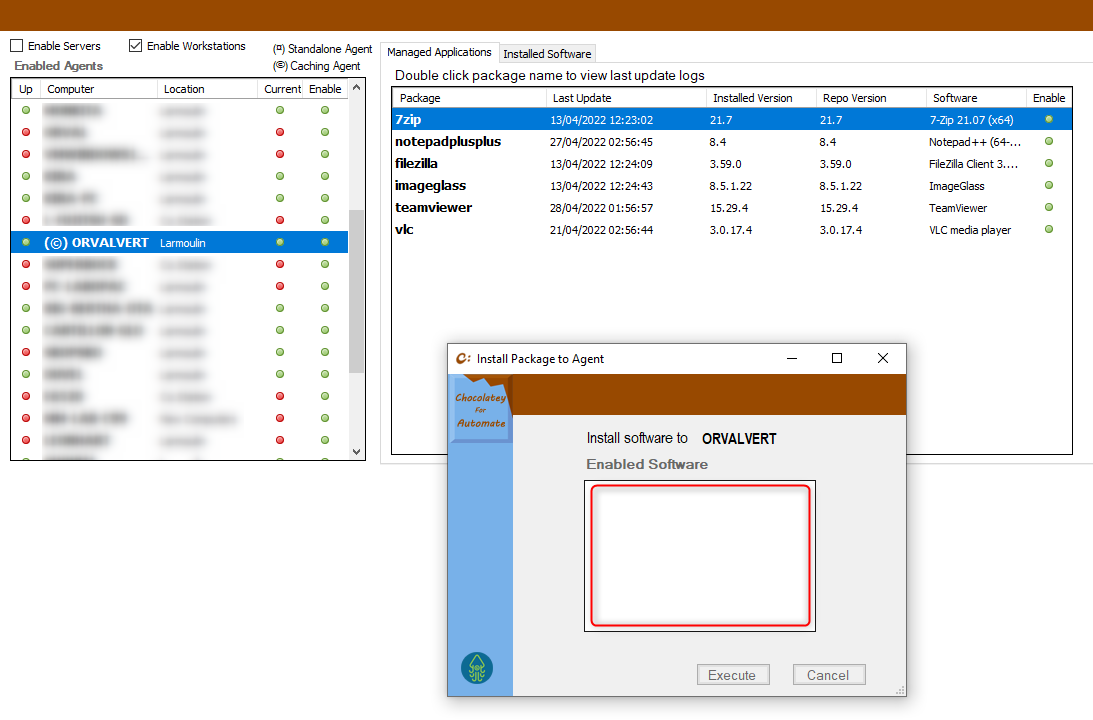Screen dimensions: 1093x720
Task: Sort packages by the Software column header
Action: click(x=976, y=98)
